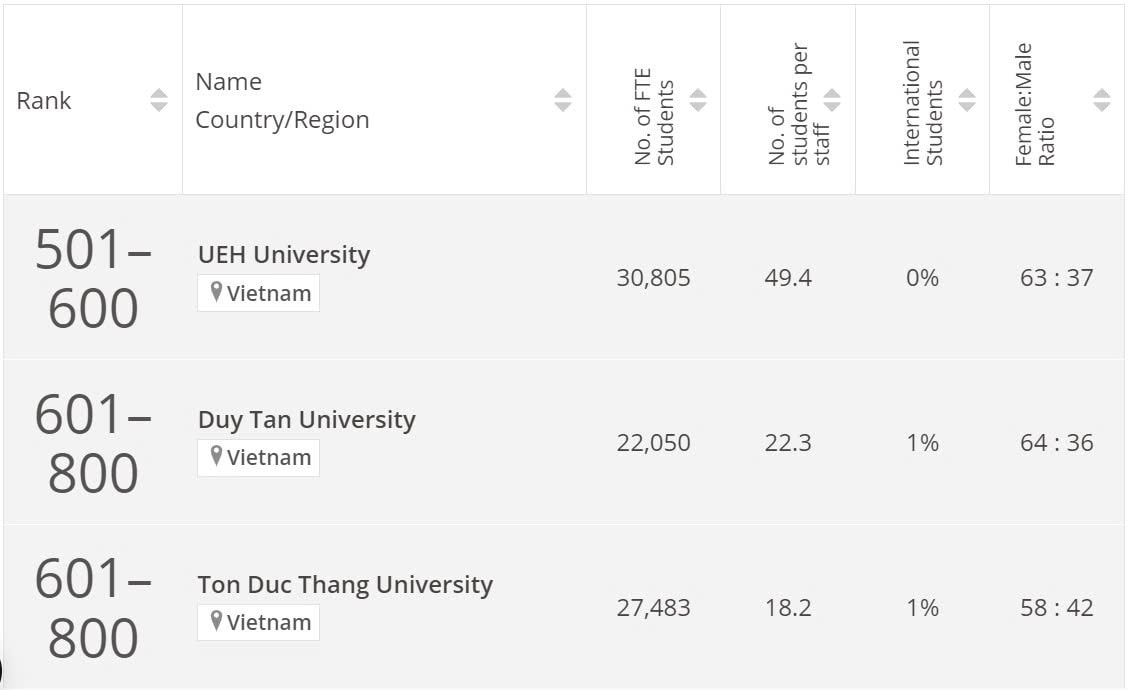Select Vietnam tag under UEH University
1129x690 pixels.
point(258,293)
